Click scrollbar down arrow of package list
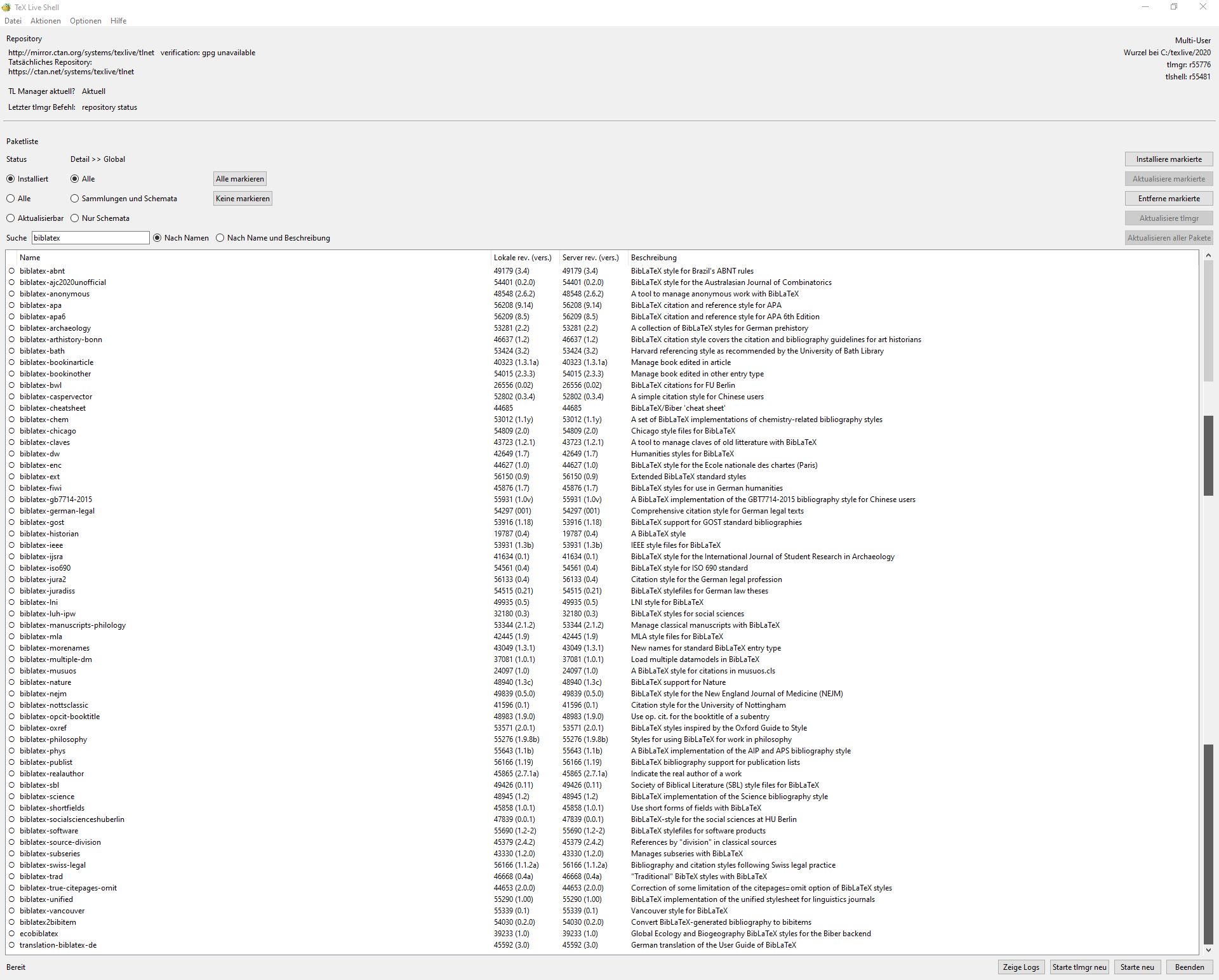The height and width of the screenshot is (980, 1219). click(x=1208, y=950)
